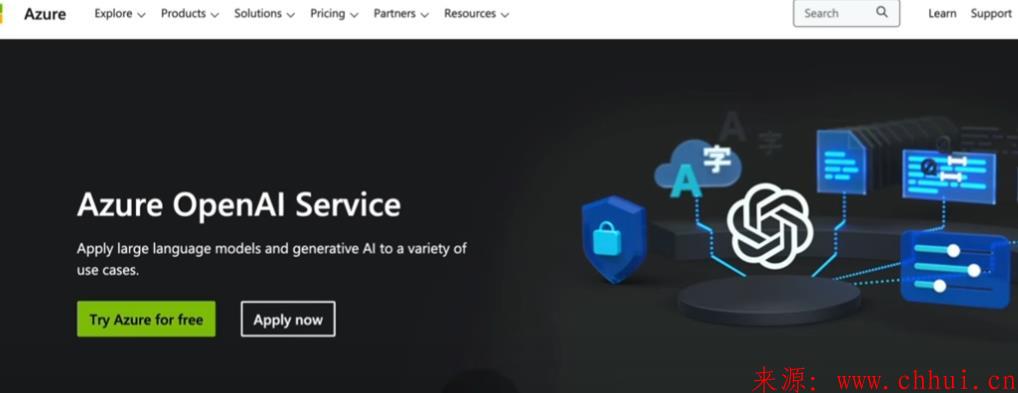This screenshot has height=393, width=1018.
Task: Open the Pricing menu
Action: (334, 14)
